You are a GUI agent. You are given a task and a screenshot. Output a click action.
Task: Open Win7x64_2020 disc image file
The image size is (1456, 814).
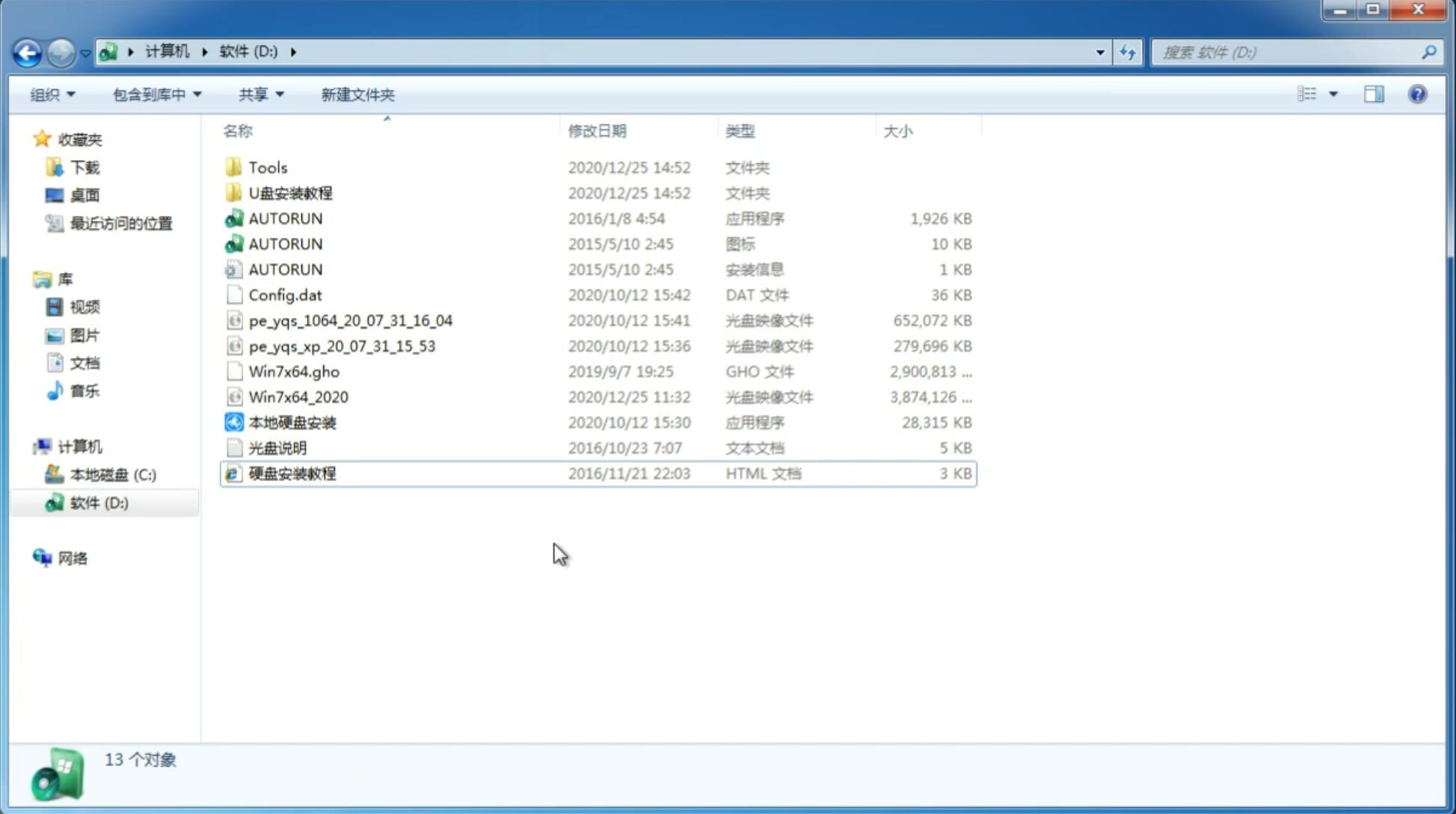tap(298, 397)
